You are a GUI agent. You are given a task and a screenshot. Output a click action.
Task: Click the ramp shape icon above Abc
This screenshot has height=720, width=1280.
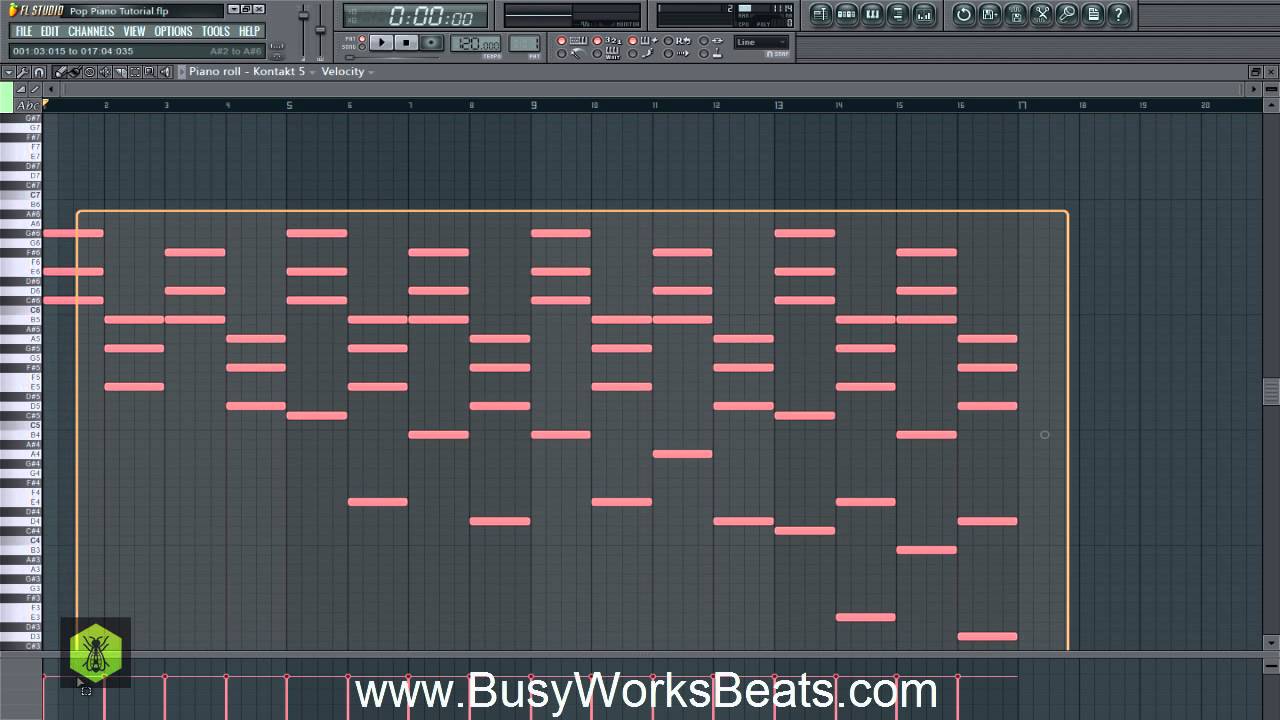coord(21,89)
